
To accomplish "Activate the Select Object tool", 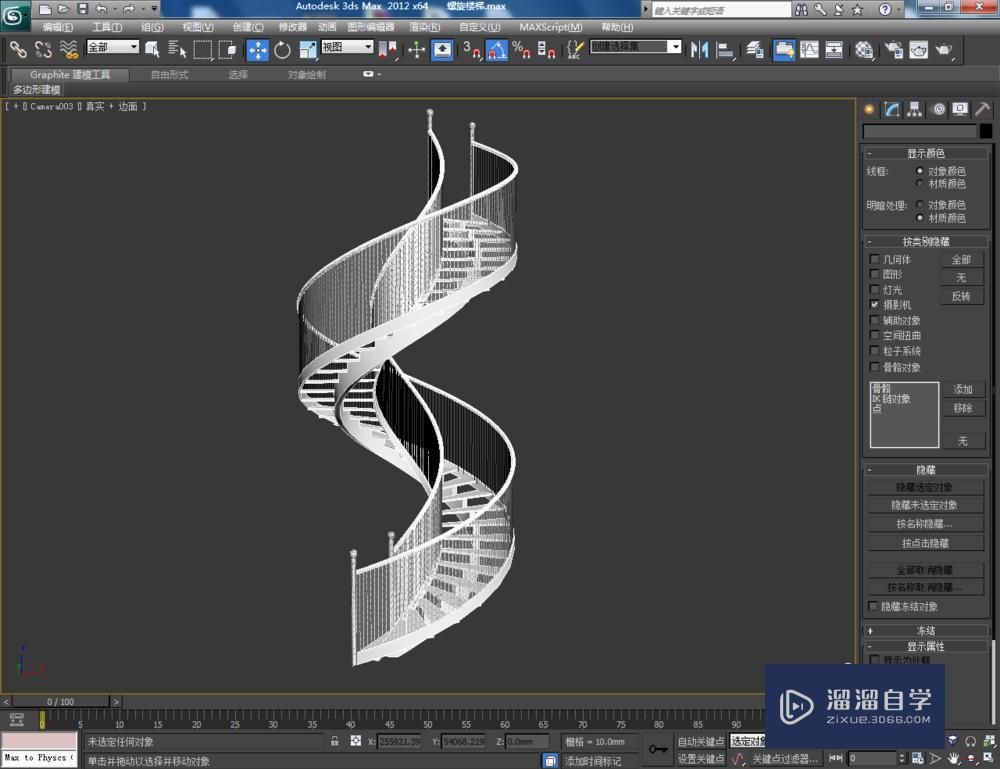I will pos(152,49).
